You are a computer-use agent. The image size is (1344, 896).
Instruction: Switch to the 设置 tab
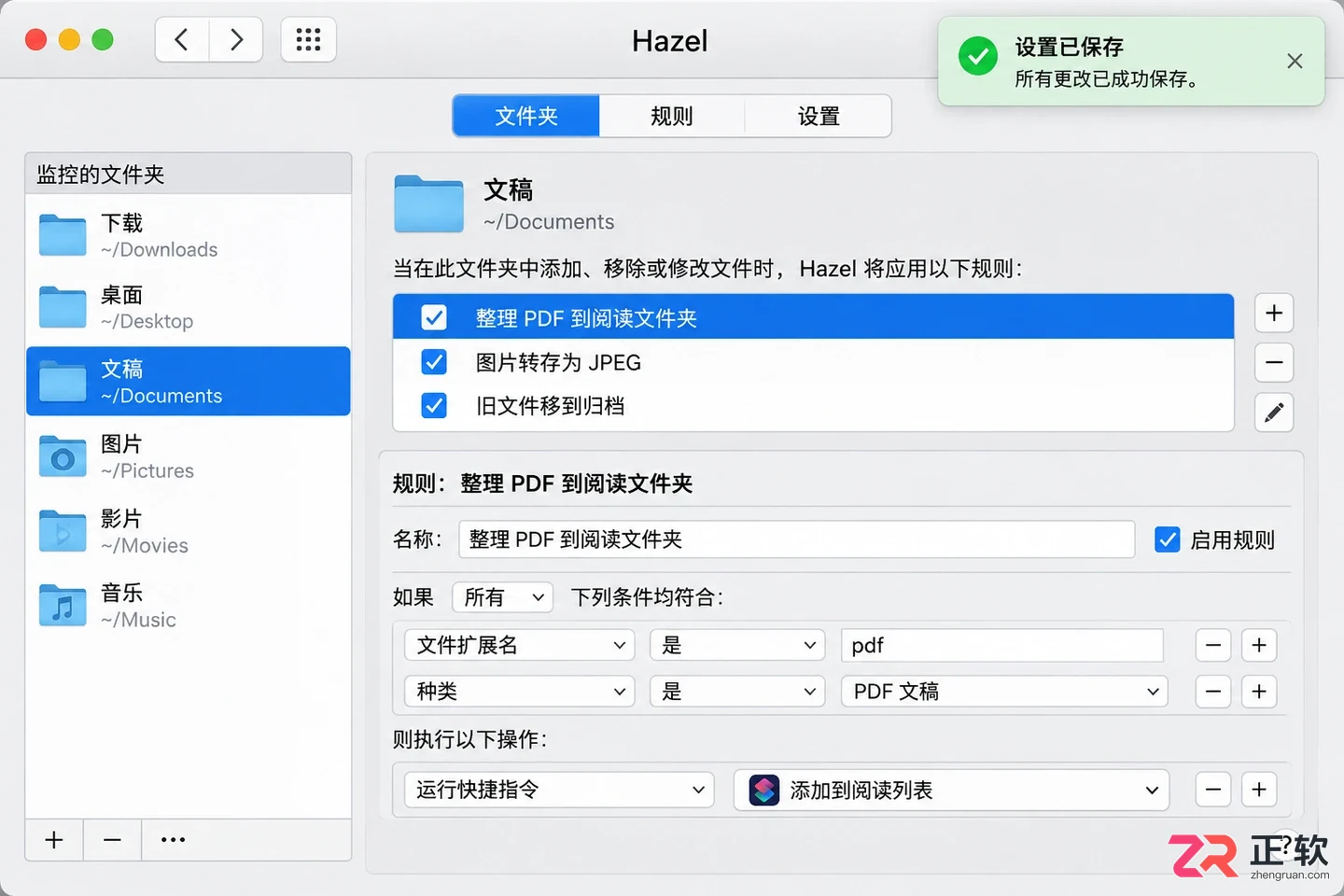(819, 116)
